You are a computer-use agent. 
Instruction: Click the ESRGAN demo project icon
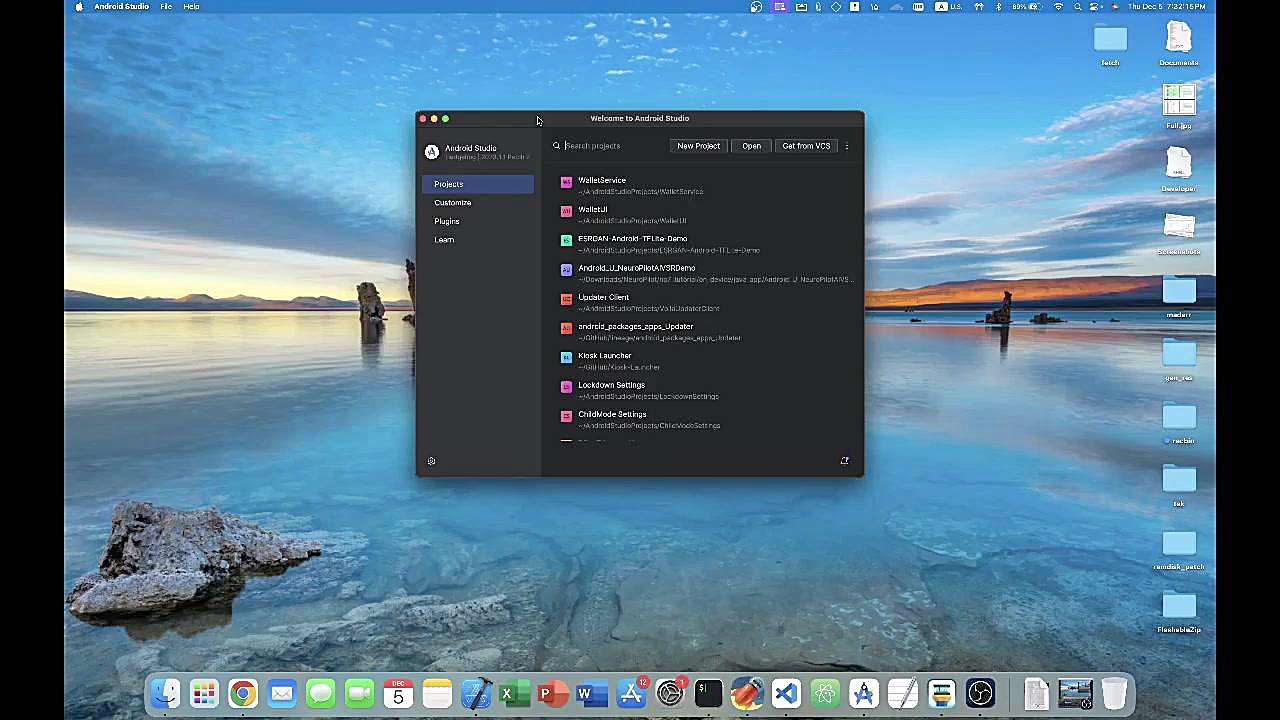pyautogui.click(x=566, y=240)
